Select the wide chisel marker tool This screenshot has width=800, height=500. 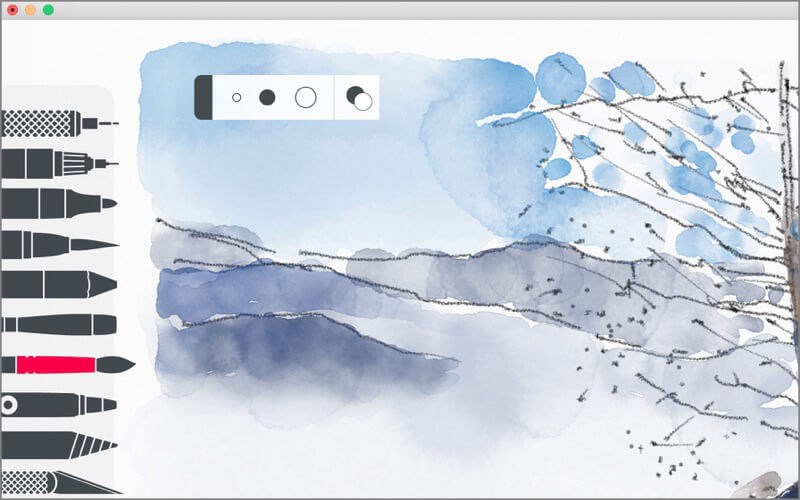point(59,285)
